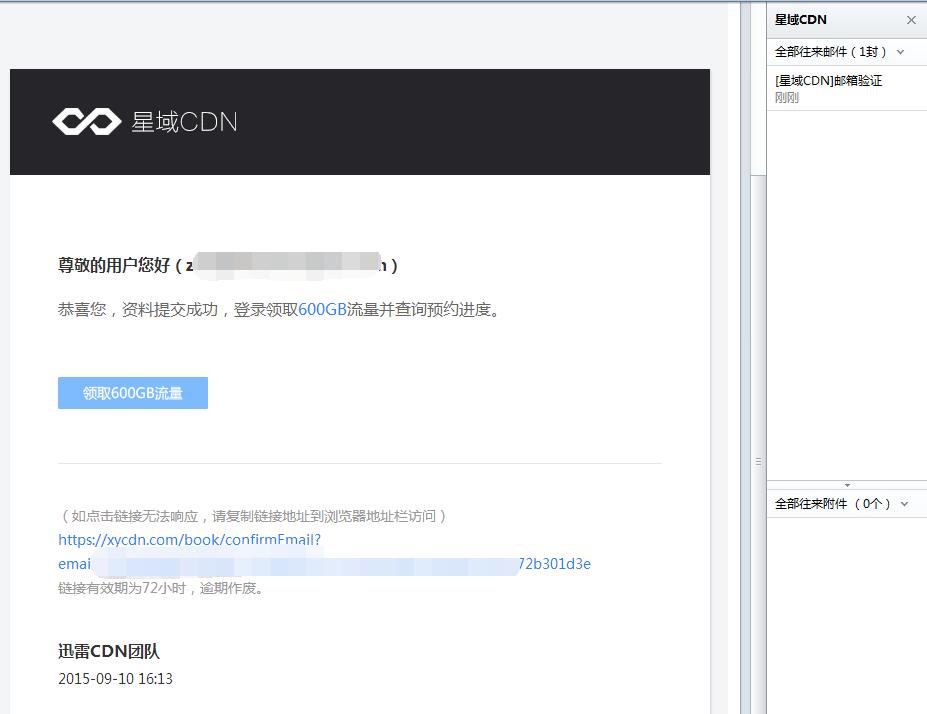Screen dimensions: 927x714
Task: Click the blue 600GB link in sentence
Action: click(x=322, y=310)
